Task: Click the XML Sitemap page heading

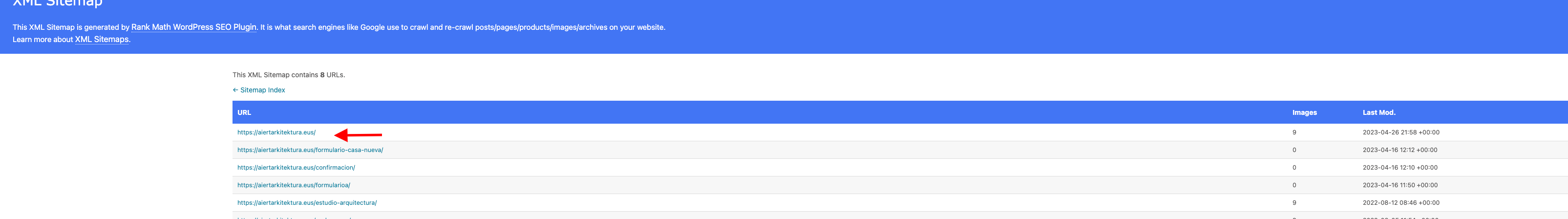Action: tap(58, 3)
